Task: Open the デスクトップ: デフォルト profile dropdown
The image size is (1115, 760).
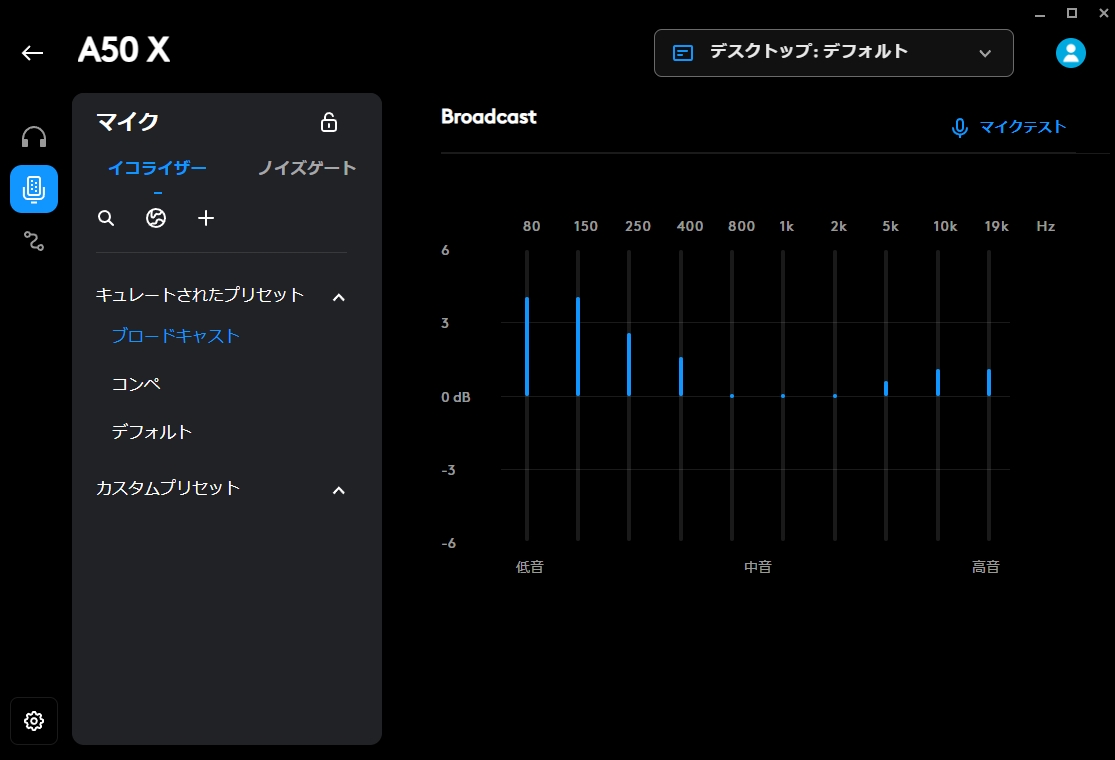Action: pyautogui.click(x=833, y=52)
